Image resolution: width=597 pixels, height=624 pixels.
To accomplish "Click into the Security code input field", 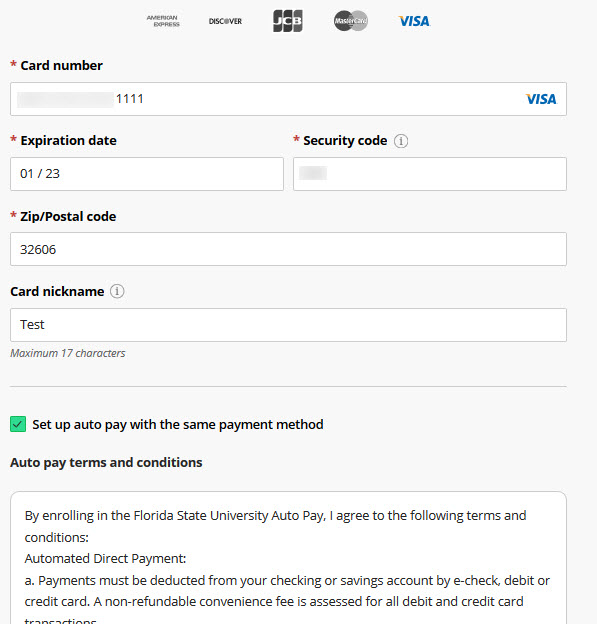I will coord(430,174).
